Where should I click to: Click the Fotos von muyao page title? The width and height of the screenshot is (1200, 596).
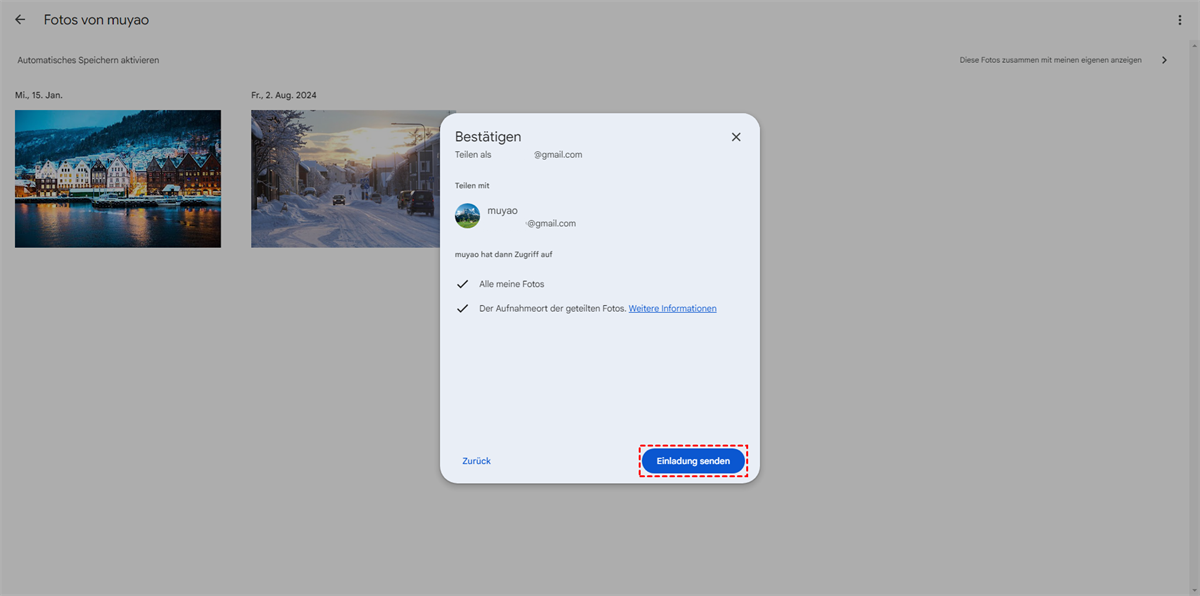pos(96,20)
